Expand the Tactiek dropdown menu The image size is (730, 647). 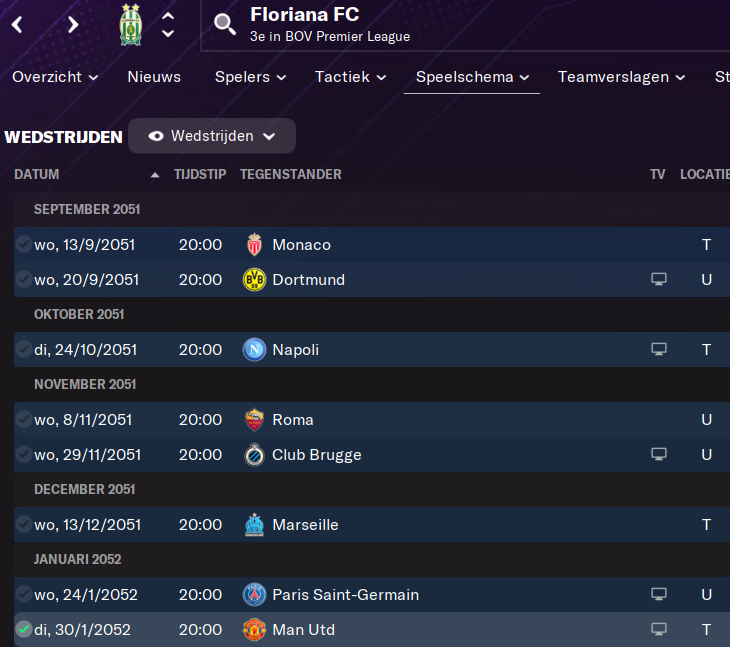coord(350,77)
